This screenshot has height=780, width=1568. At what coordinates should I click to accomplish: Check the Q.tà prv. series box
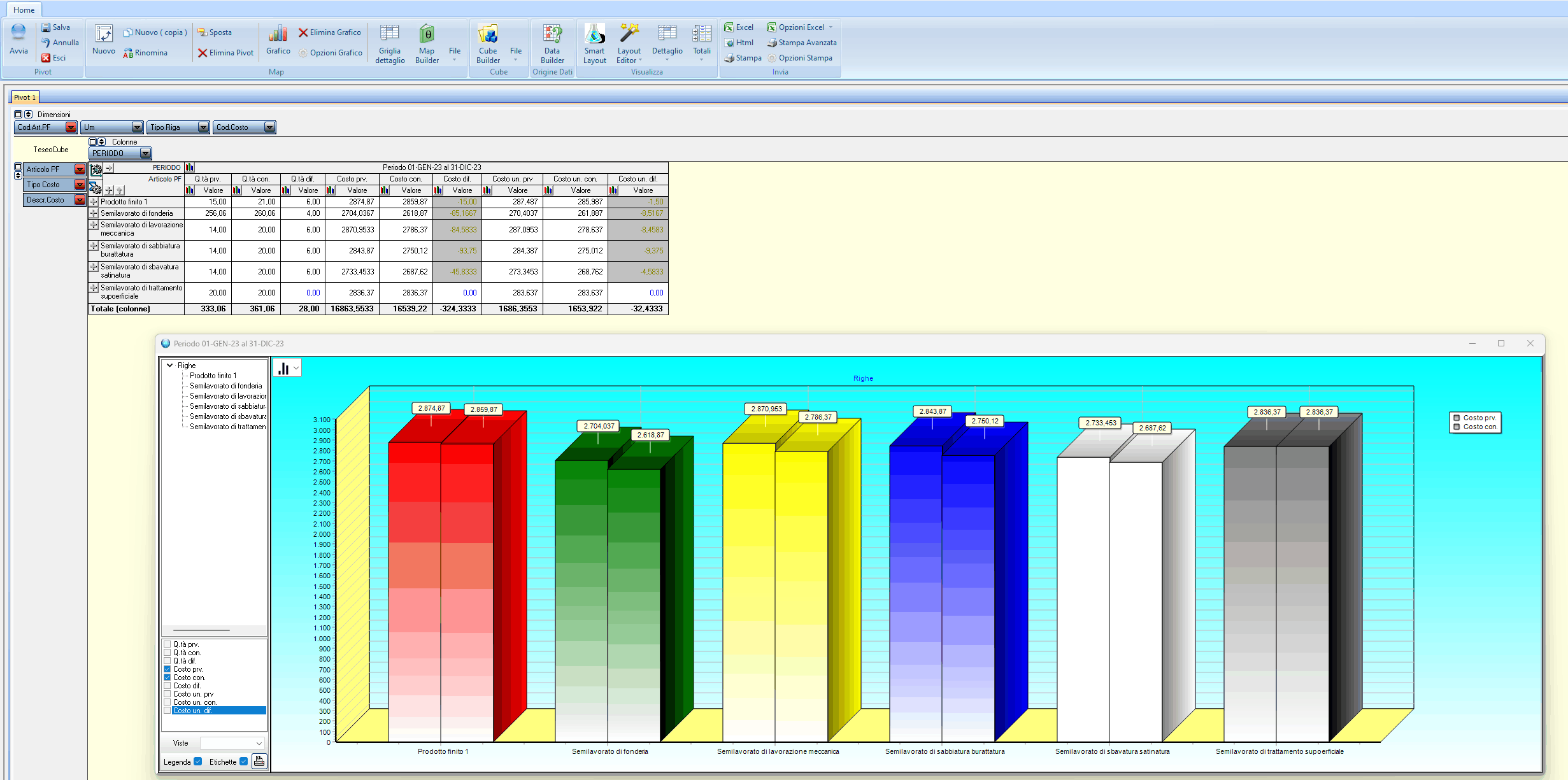click(167, 644)
